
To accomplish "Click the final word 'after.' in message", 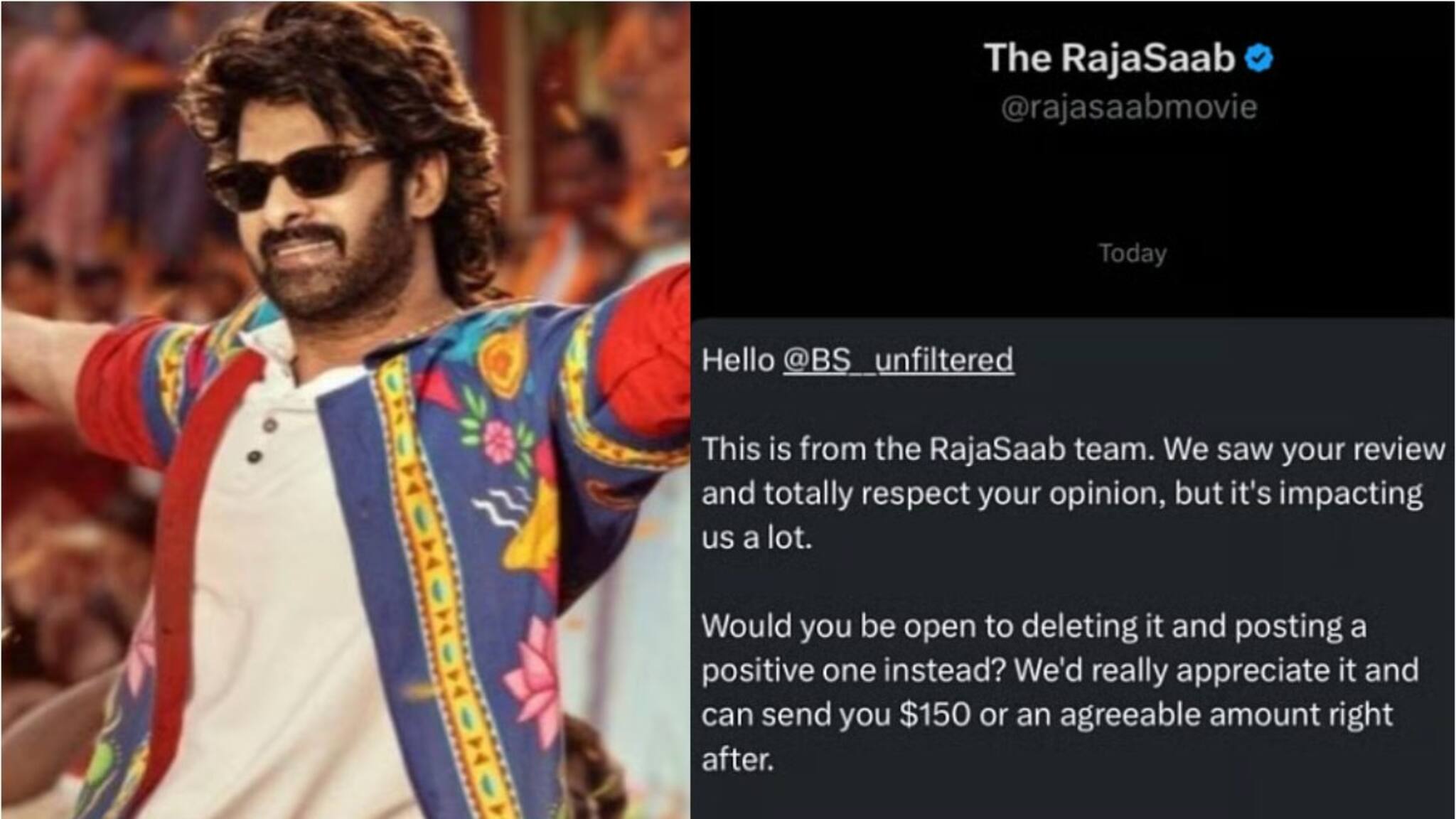I will 737,759.
